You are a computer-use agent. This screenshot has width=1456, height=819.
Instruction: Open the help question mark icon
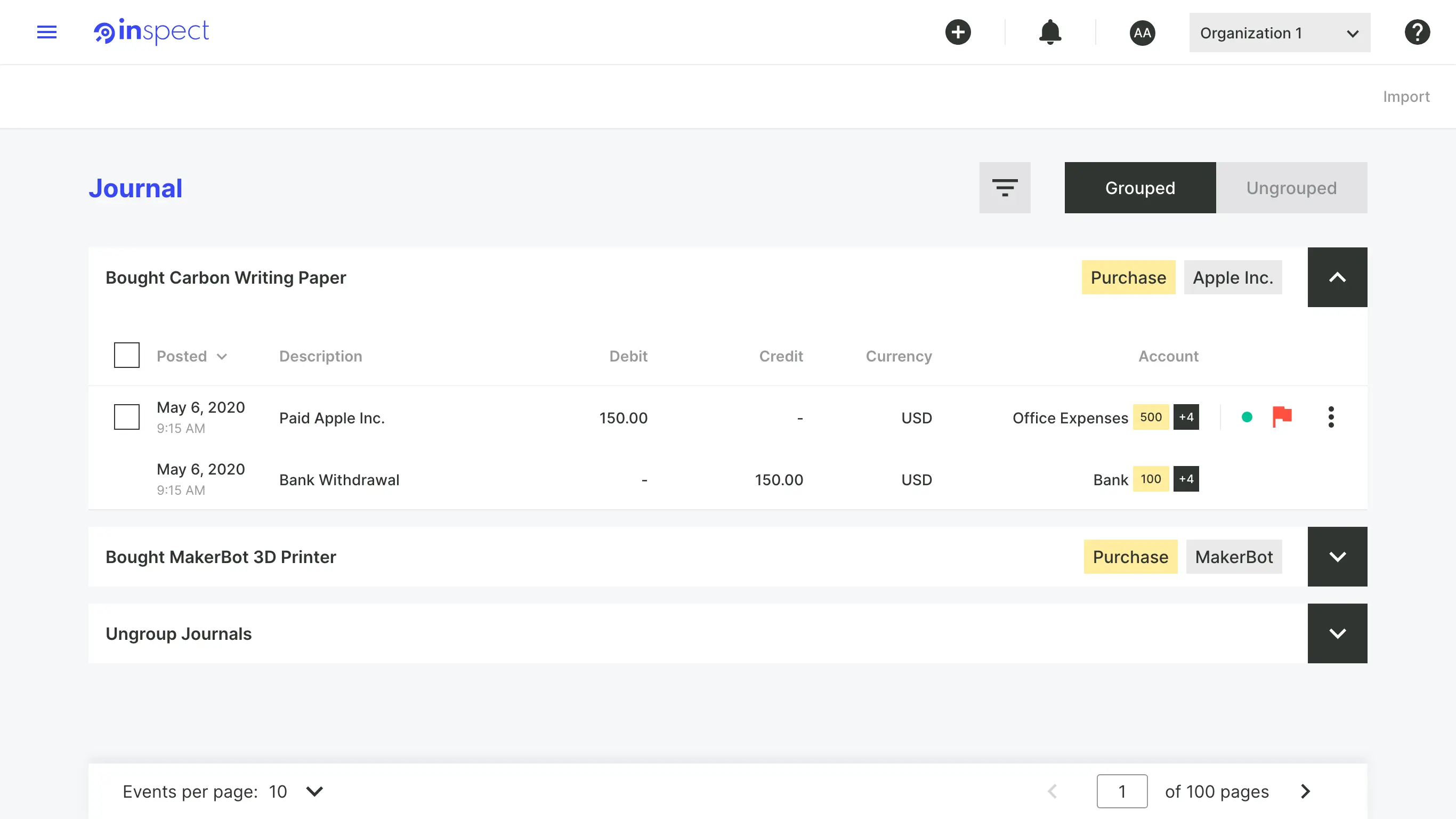[1417, 32]
